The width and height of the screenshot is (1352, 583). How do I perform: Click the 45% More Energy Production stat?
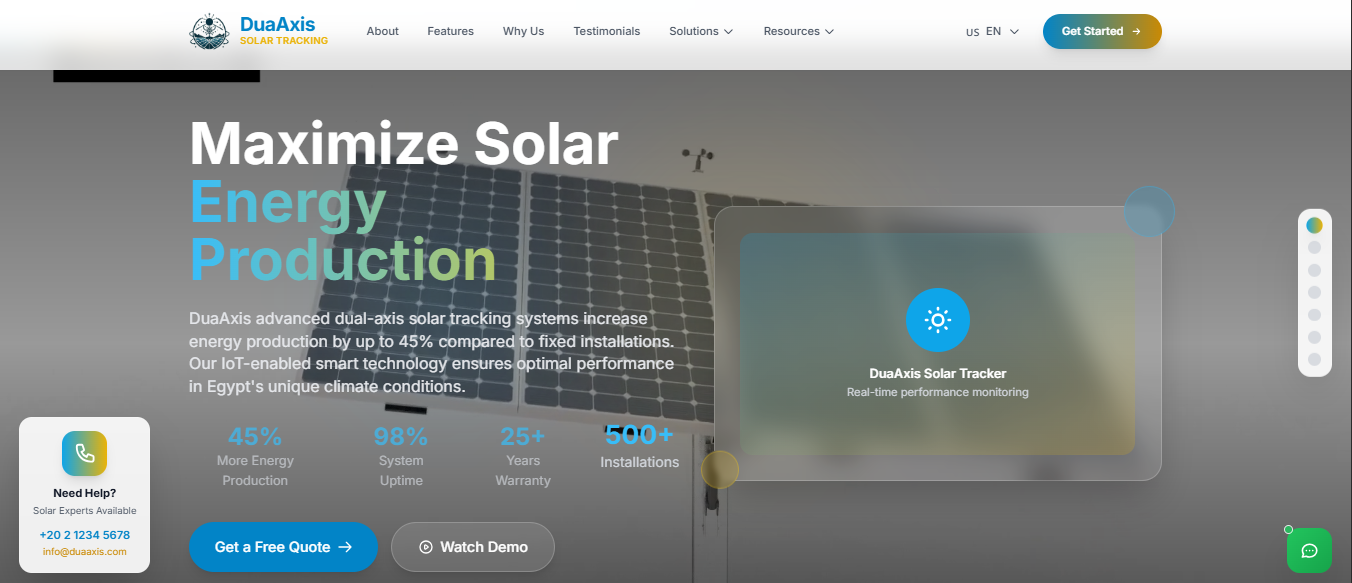click(255, 456)
